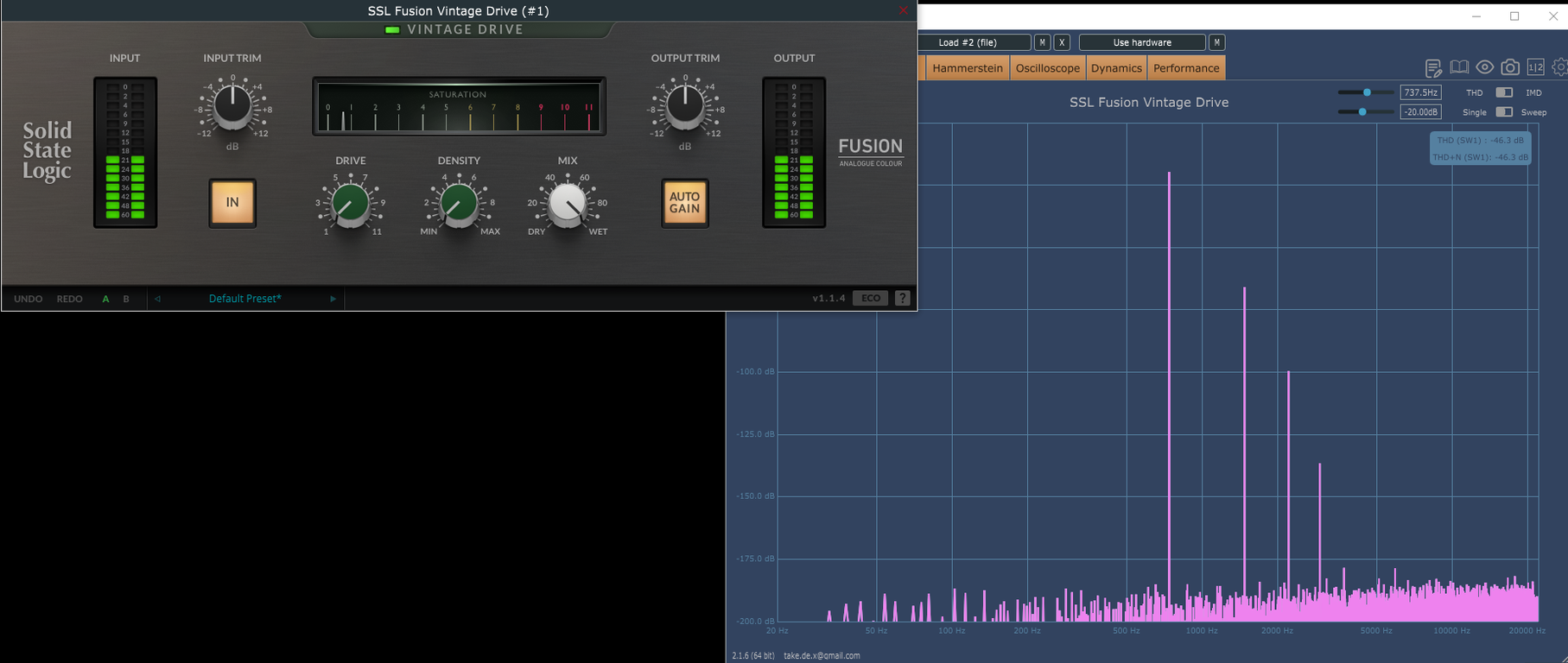Click the DRIVE knob
Viewport: 1568px width, 663px height.
click(351, 205)
